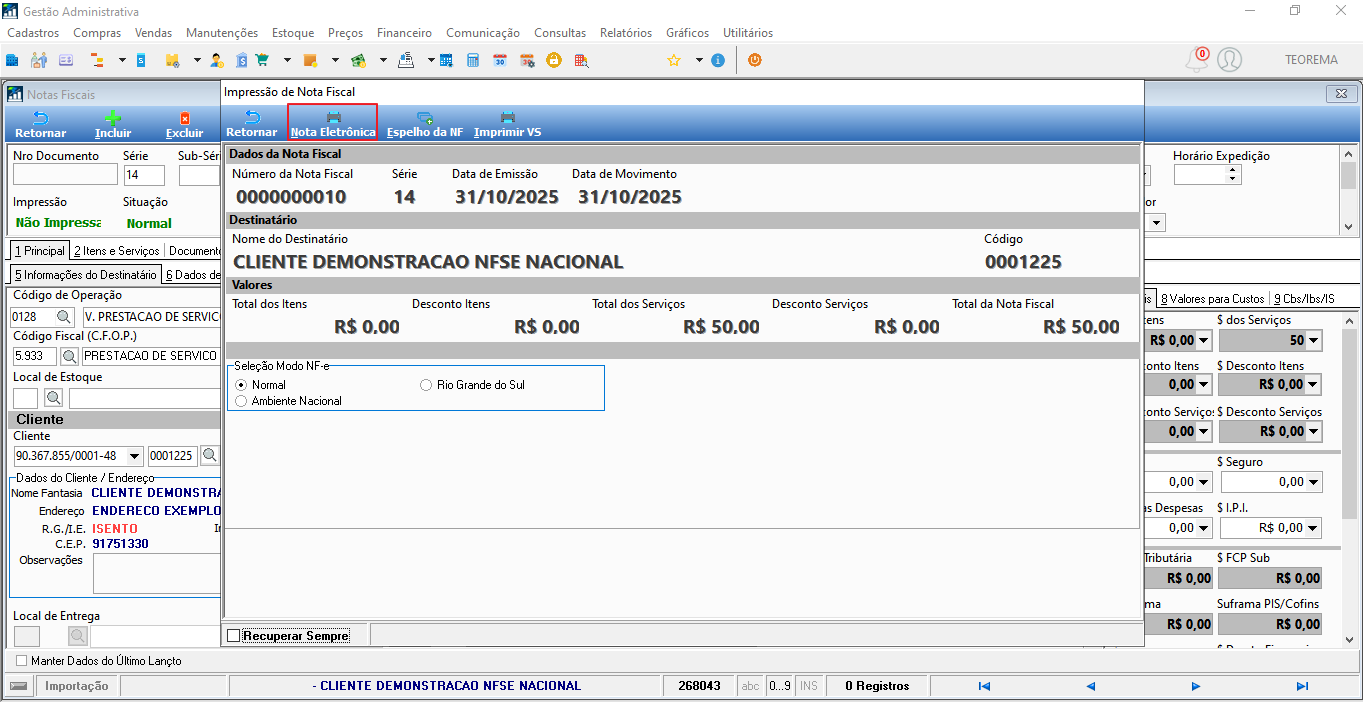Click the calendar with gear toolbar icon
The height and width of the screenshot is (702, 1363).
pos(527,60)
